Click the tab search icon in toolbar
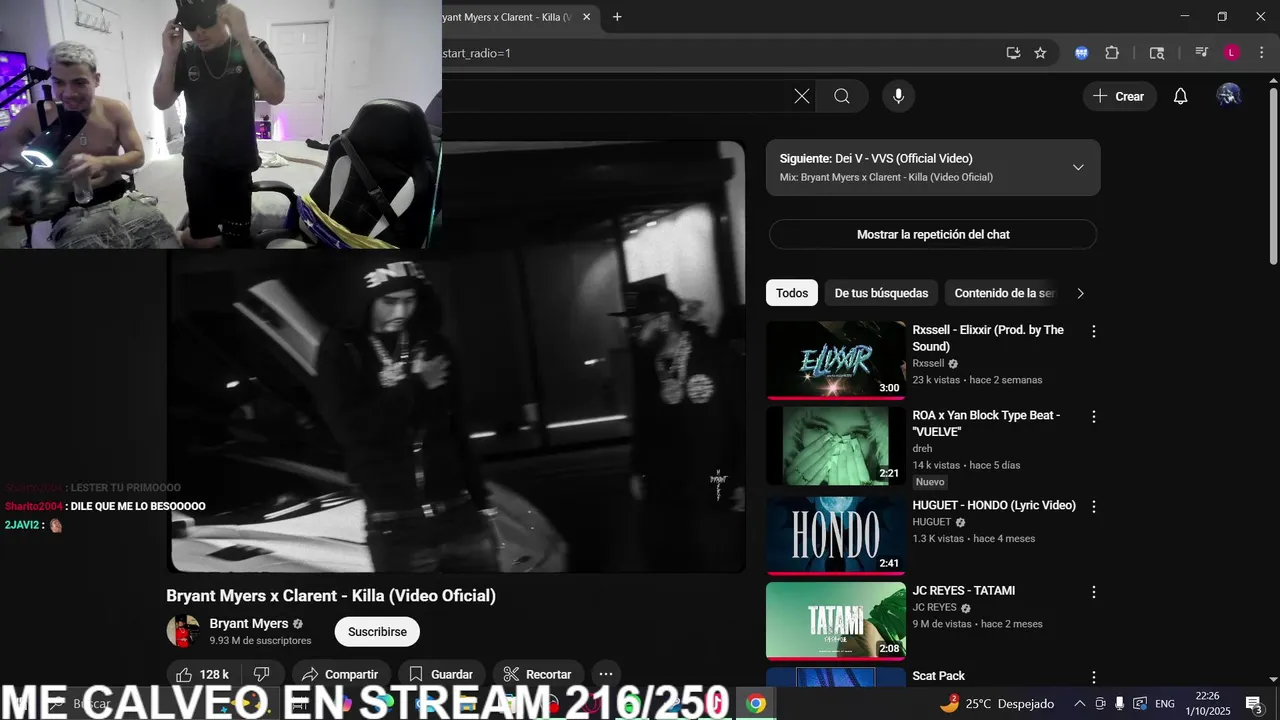The width and height of the screenshot is (1280, 720). [x=1157, y=53]
